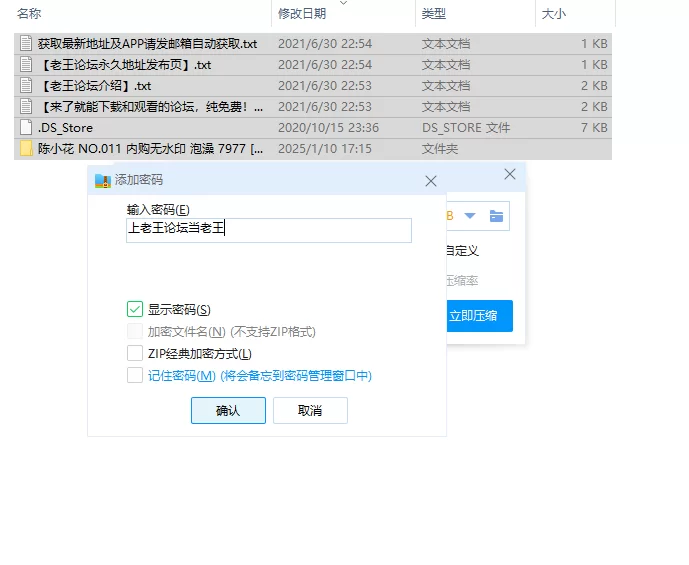Select file 【老王论坛永久地址发布页】.txt

[x=125, y=65]
